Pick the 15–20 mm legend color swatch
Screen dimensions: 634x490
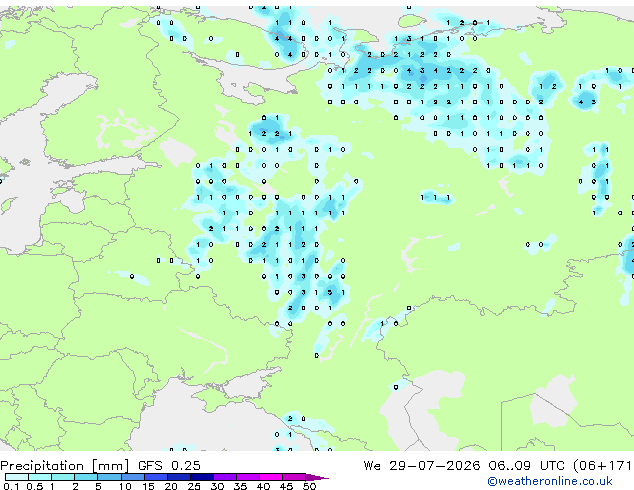(x=155, y=477)
